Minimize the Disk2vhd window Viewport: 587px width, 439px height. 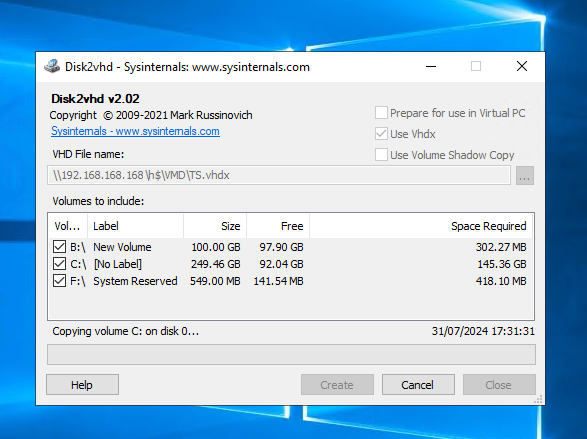click(431, 67)
